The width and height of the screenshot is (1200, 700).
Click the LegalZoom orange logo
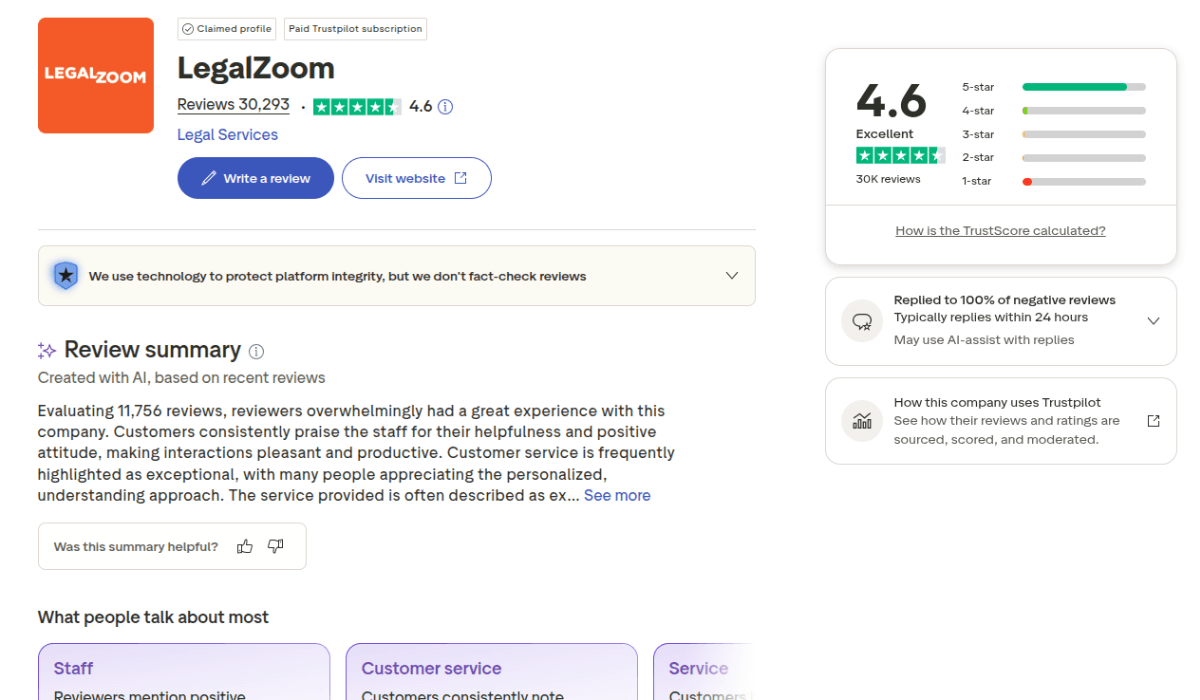pos(96,75)
